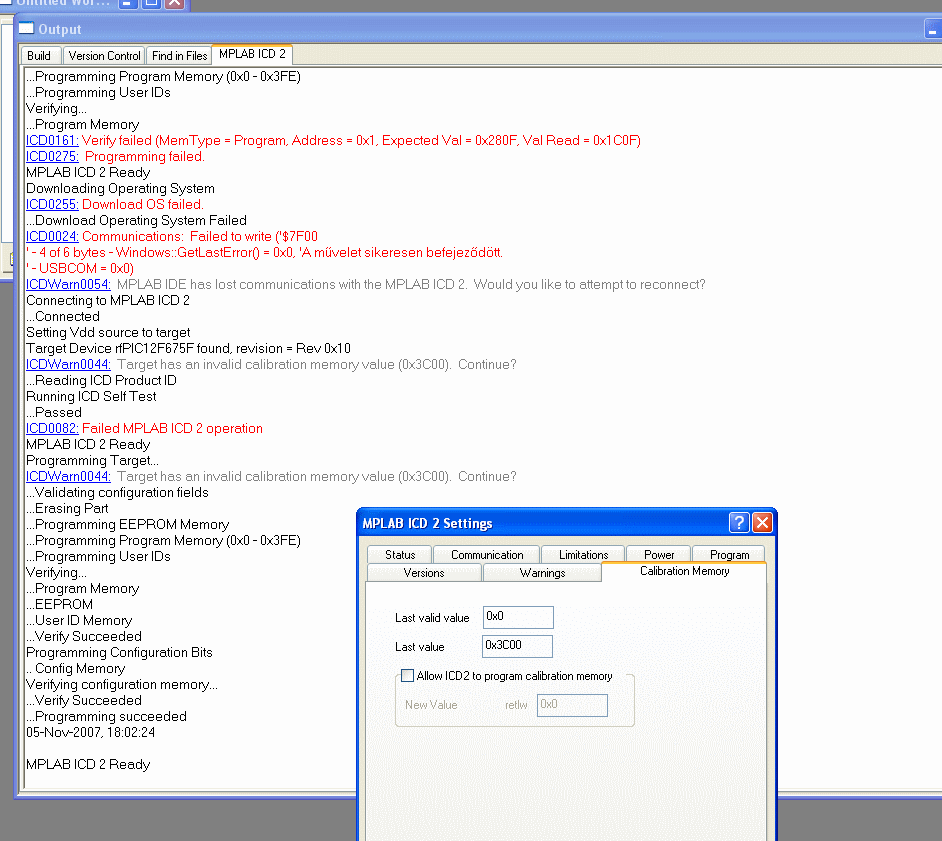
Task: Click the help button in ICD 2 Settings title bar
Action: [x=739, y=523]
